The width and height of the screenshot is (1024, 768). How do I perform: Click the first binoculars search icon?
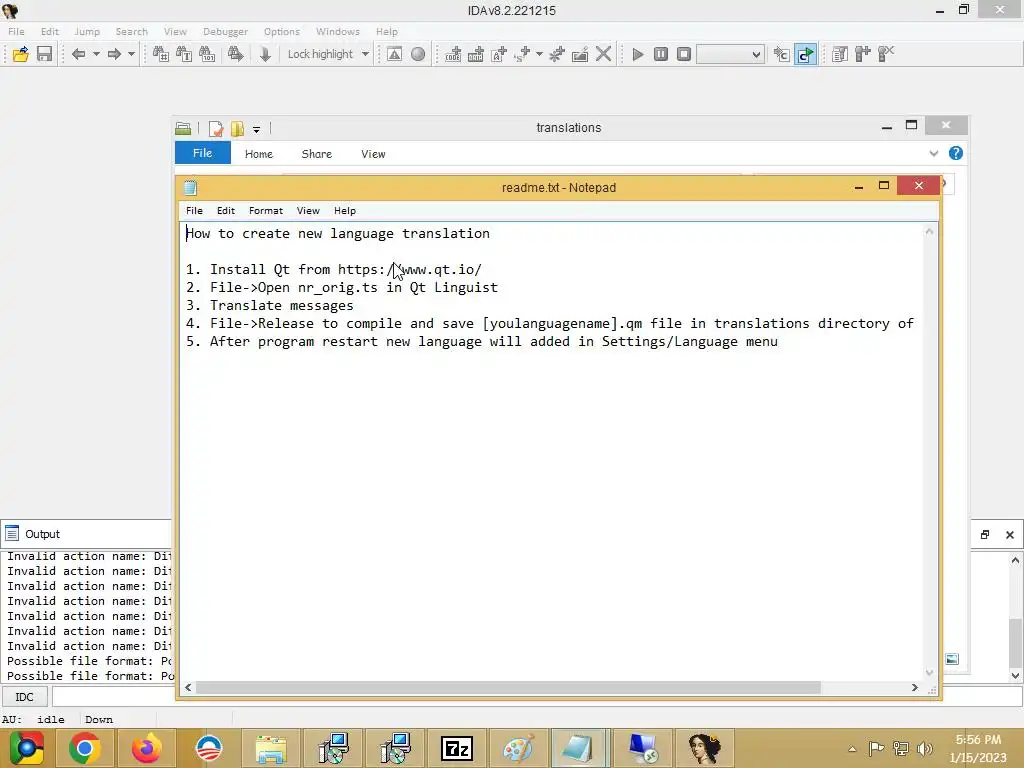click(x=161, y=54)
